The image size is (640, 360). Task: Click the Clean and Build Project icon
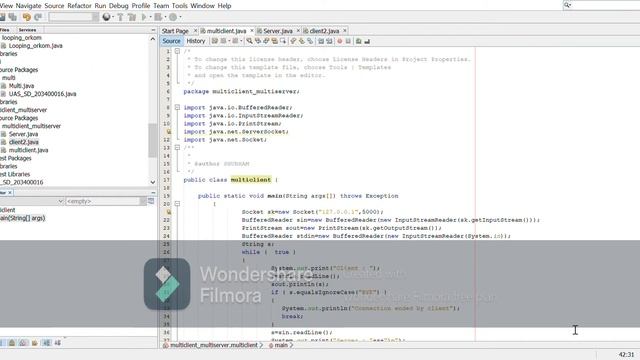[132, 17]
